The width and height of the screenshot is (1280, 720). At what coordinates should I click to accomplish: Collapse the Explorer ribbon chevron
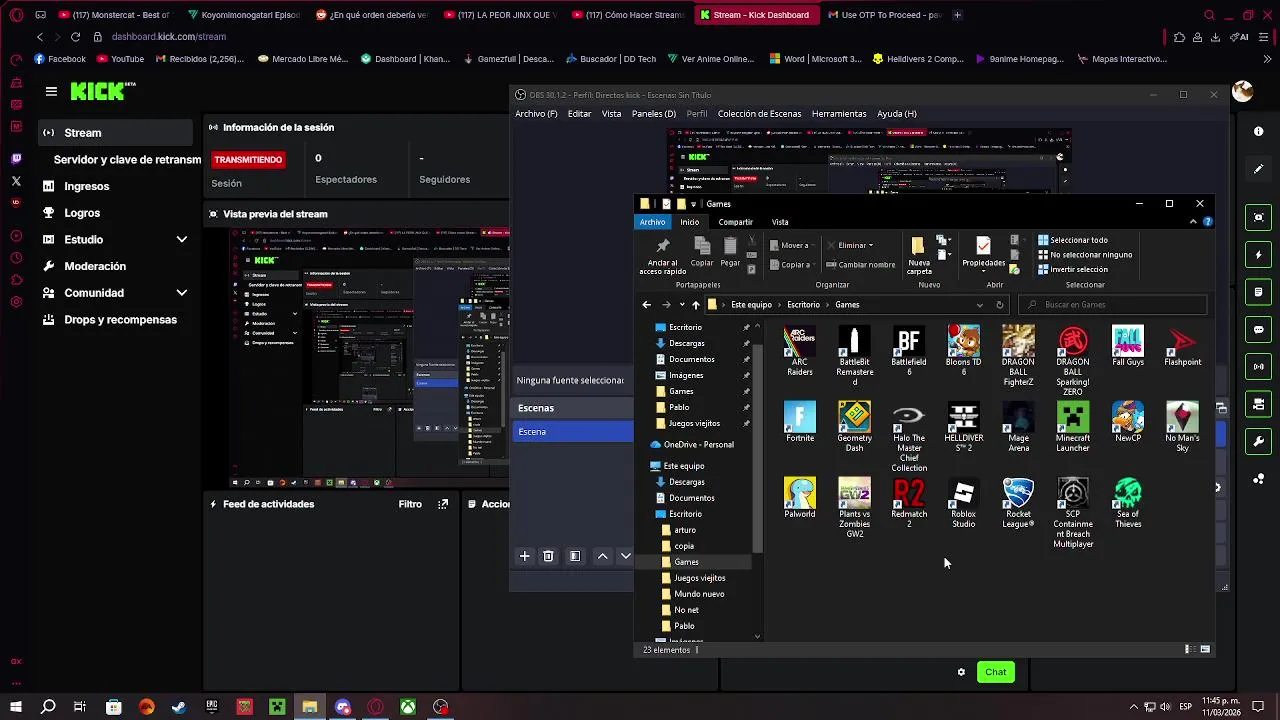click(1193, 222)
